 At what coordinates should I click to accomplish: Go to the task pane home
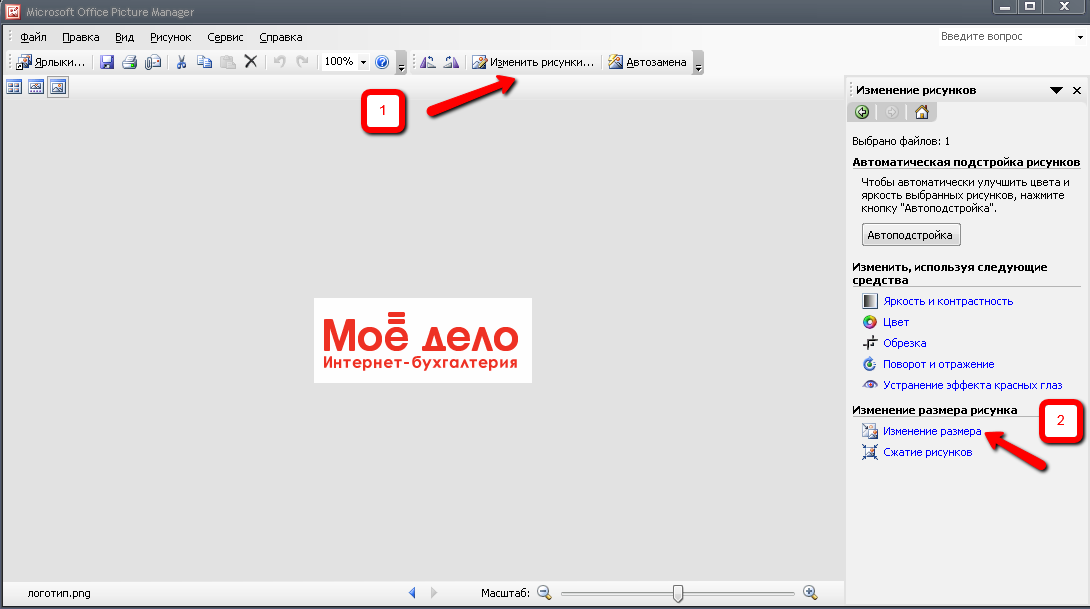[x=922, y=112]
